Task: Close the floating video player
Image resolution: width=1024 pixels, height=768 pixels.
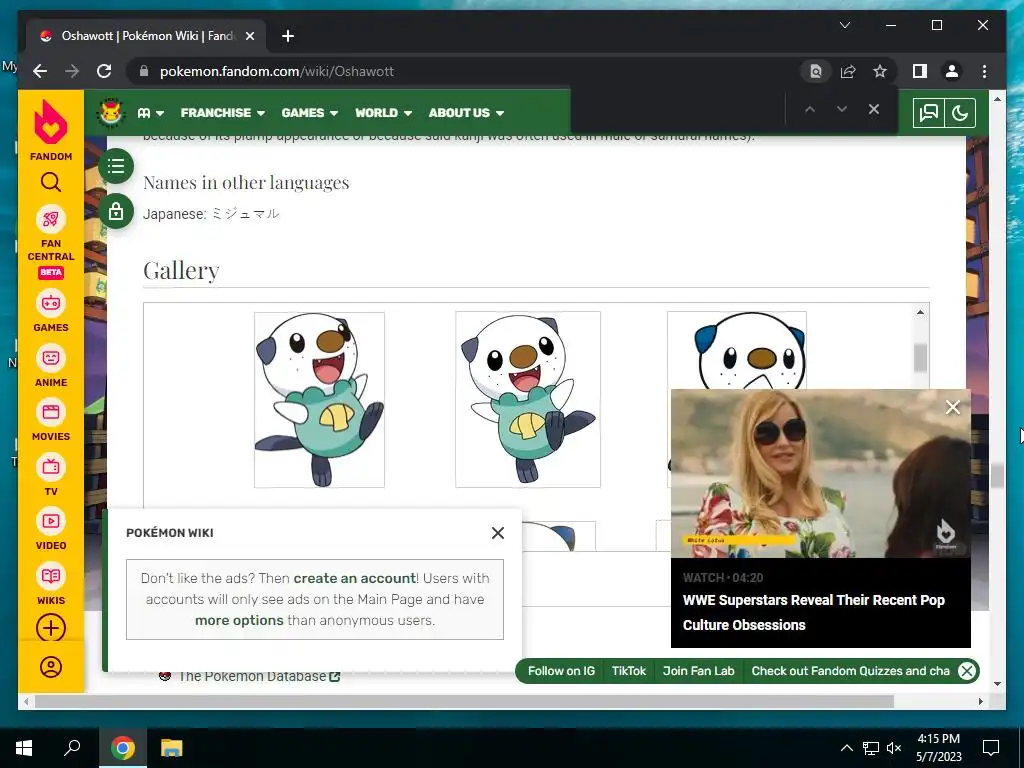Action: click(953, 408)
